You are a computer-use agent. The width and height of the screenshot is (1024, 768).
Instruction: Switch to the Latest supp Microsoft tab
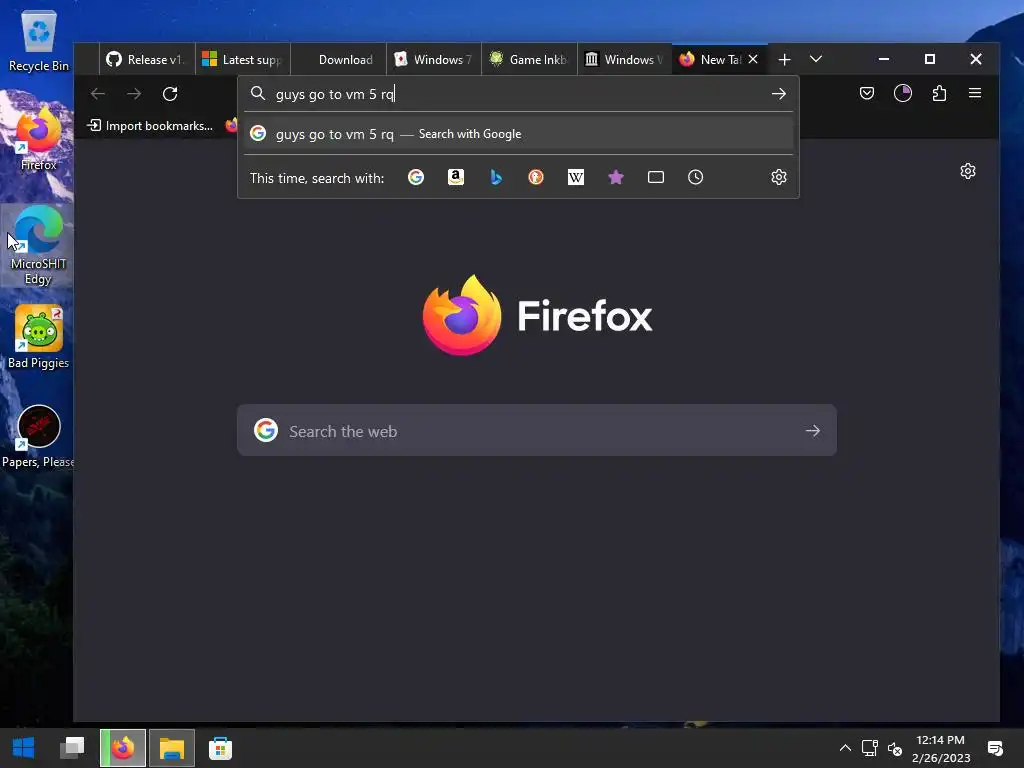coord(243,59)
